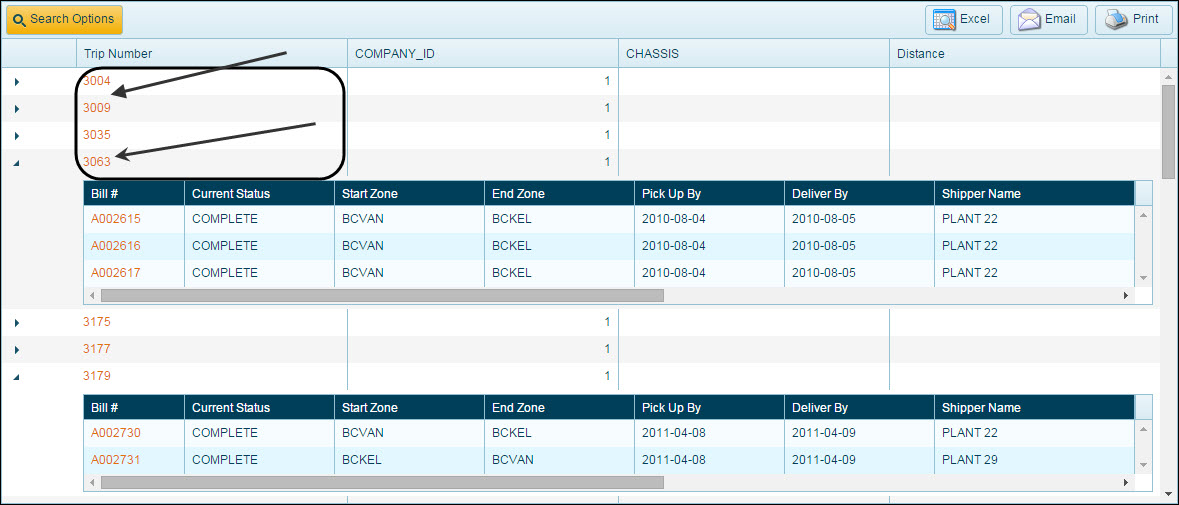Open bill A002730 link

116,433
